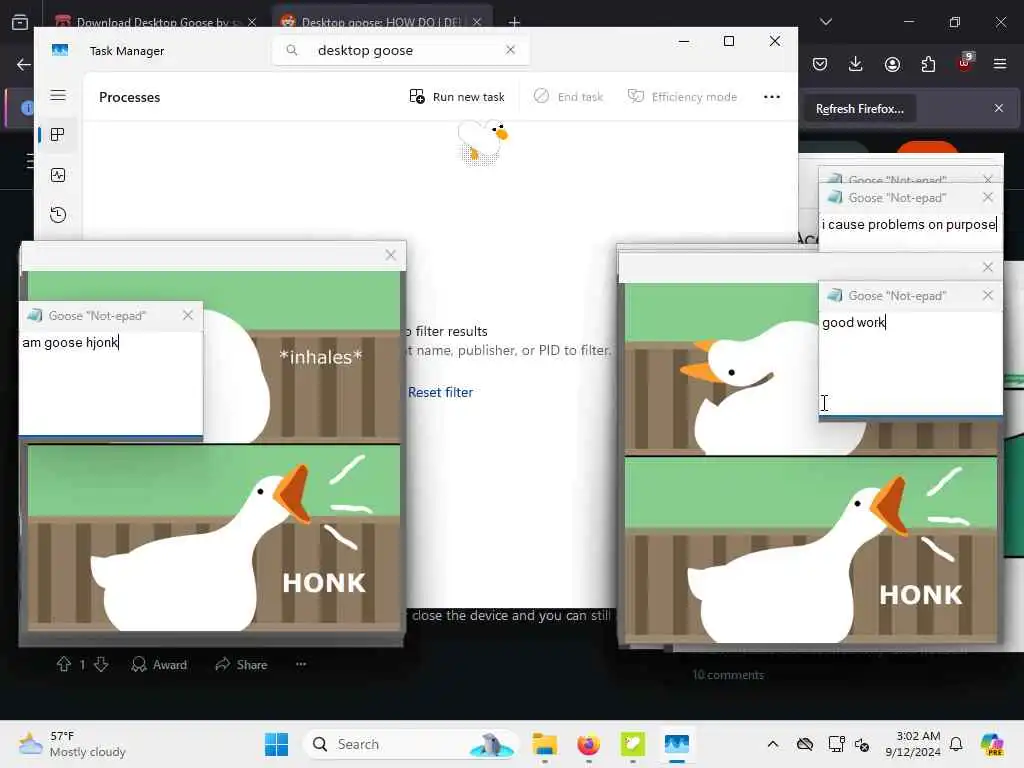Open the clock showing 3:02 AM
Viewport: 1024px width, 768px height.
tap(913, 744)
